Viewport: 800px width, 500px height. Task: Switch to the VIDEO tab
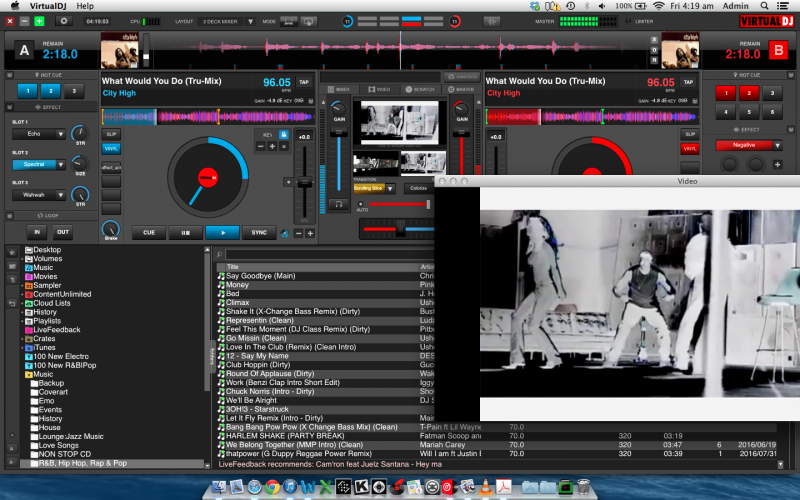click(x=379, y=89)
